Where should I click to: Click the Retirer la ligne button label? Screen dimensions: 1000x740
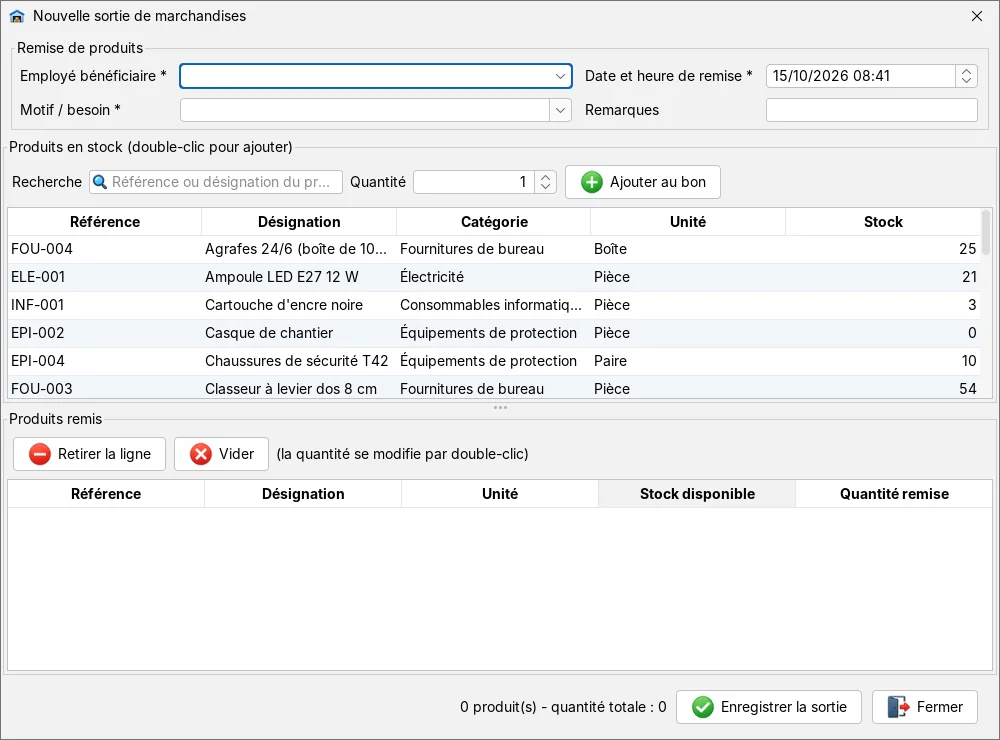(x=105, y=454)
